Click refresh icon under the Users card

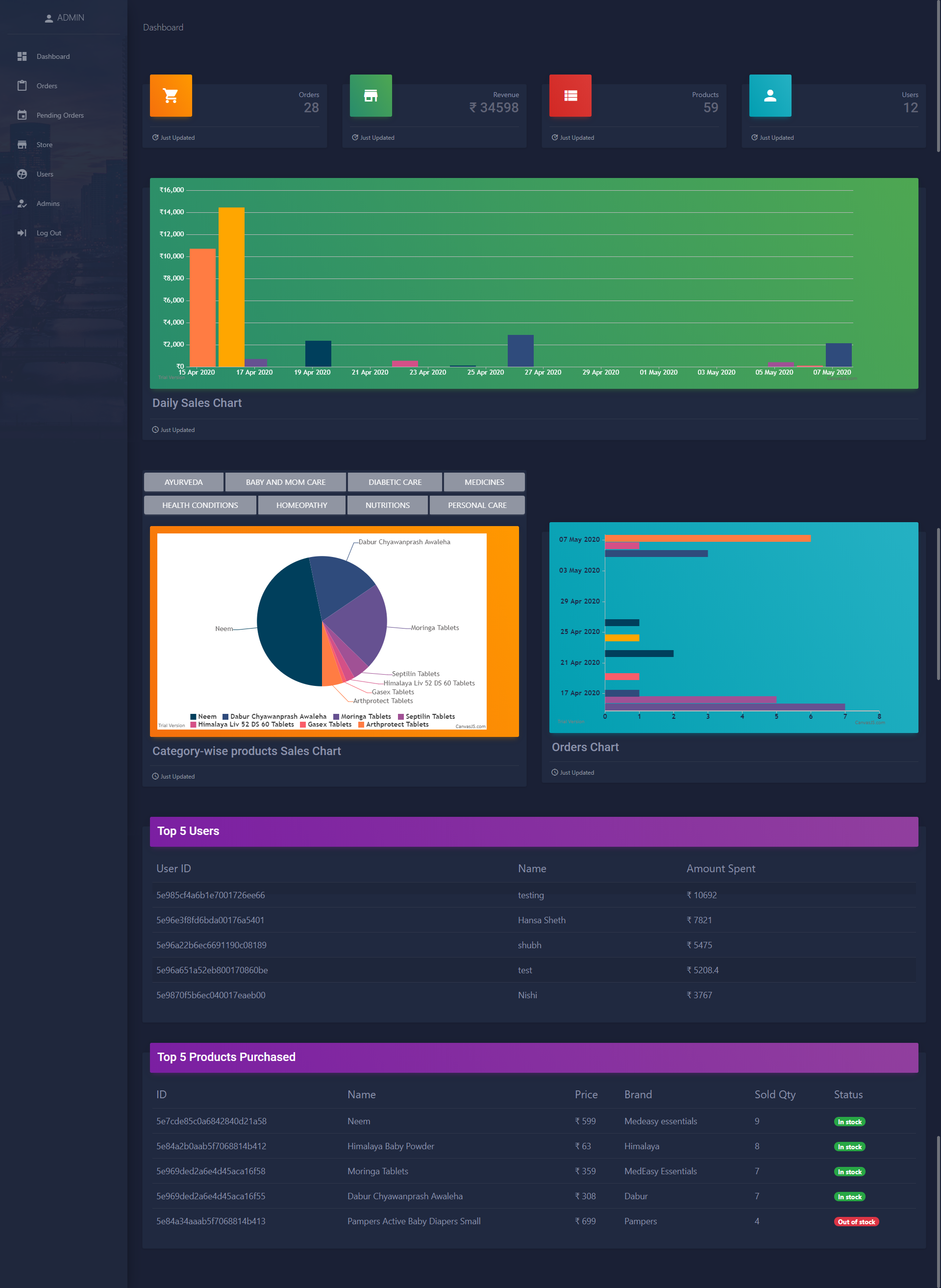coord(754,137)
